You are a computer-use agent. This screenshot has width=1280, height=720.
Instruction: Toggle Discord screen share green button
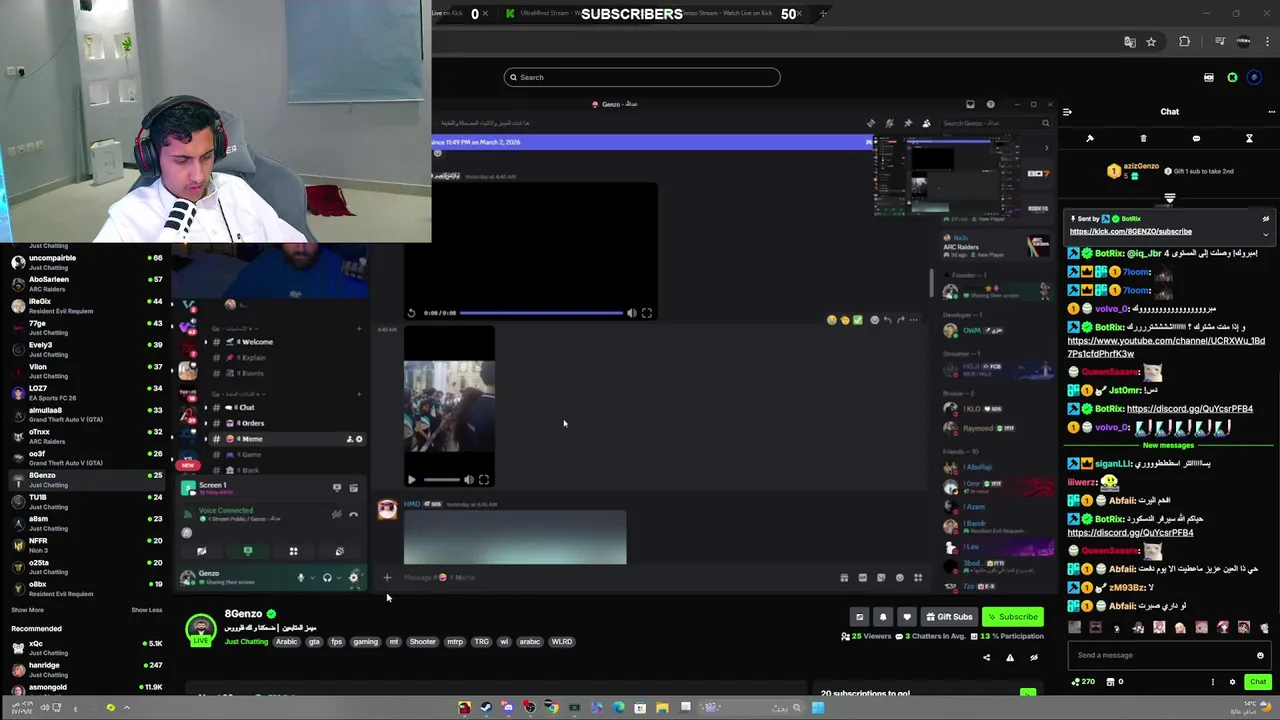tap(248, 551)
